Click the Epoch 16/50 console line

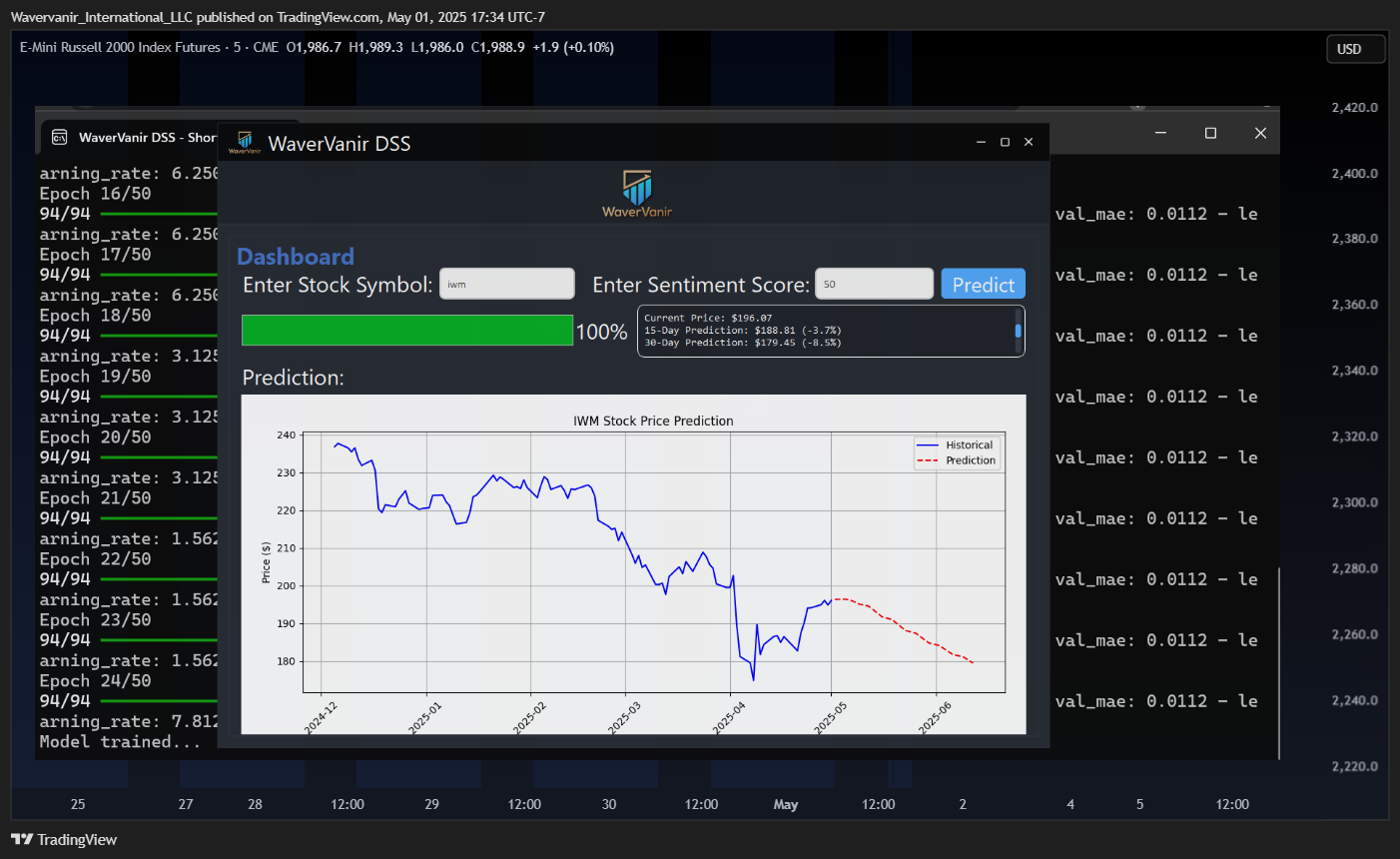[96, 194]
